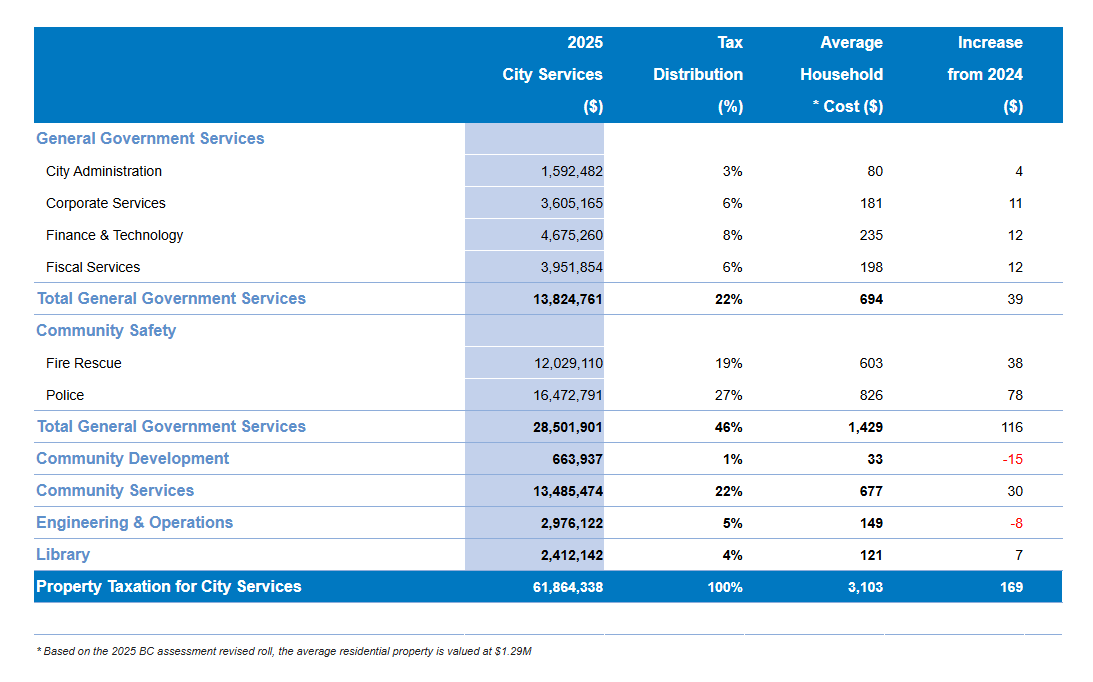This screenshot has width=1093, height=682.
Task: Select the value 3,605,165
Action: click(x=572, y=204)
